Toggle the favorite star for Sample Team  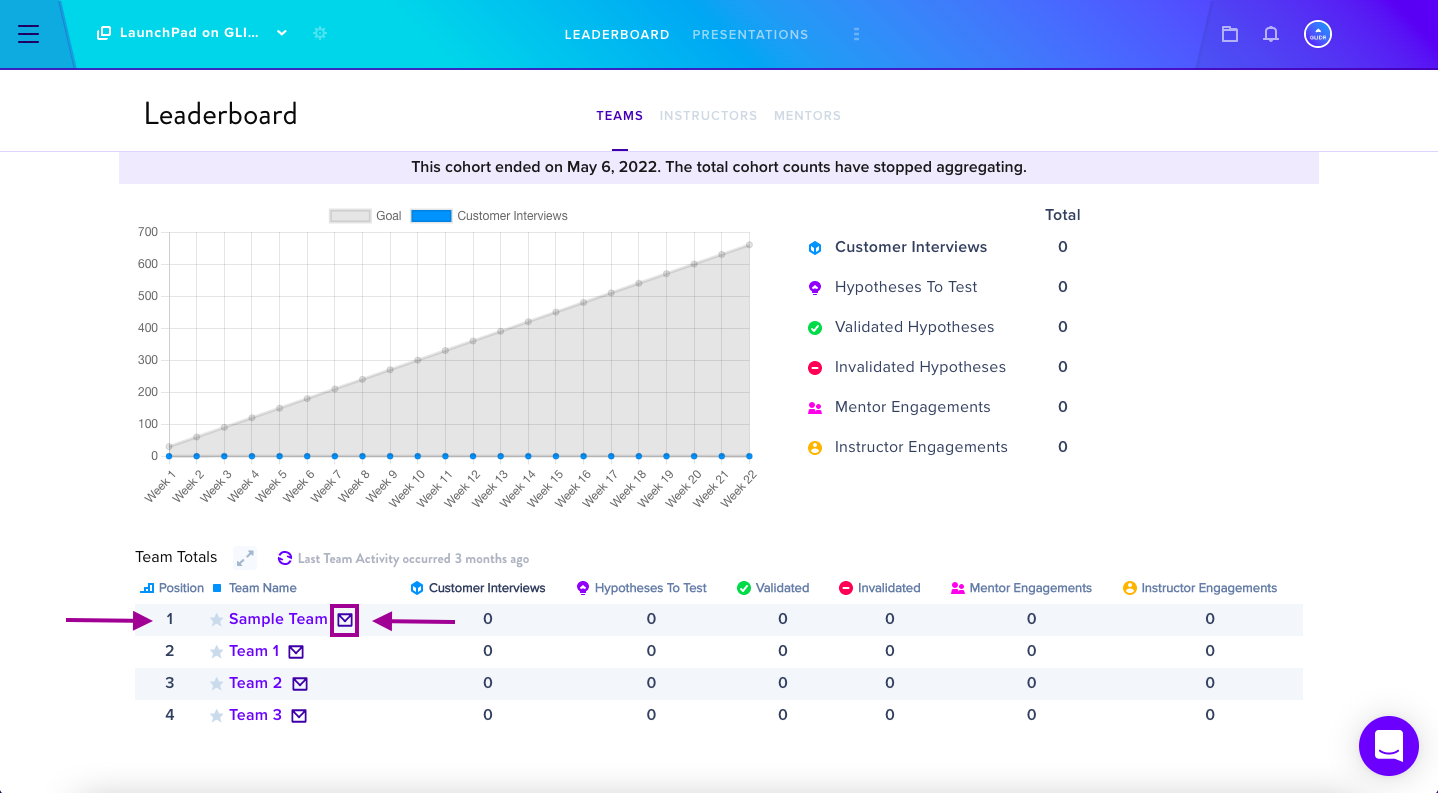(x=216, y=620)
